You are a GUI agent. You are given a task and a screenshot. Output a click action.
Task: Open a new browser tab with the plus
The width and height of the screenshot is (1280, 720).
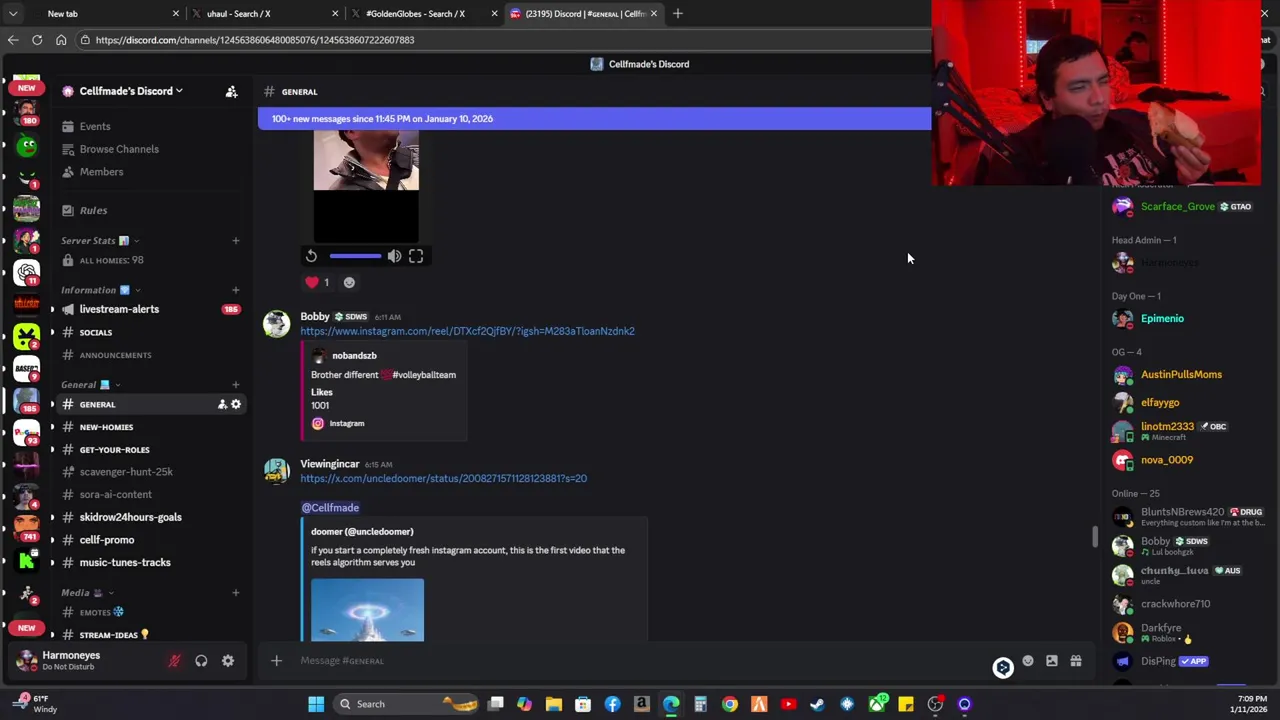coord(677,14)
